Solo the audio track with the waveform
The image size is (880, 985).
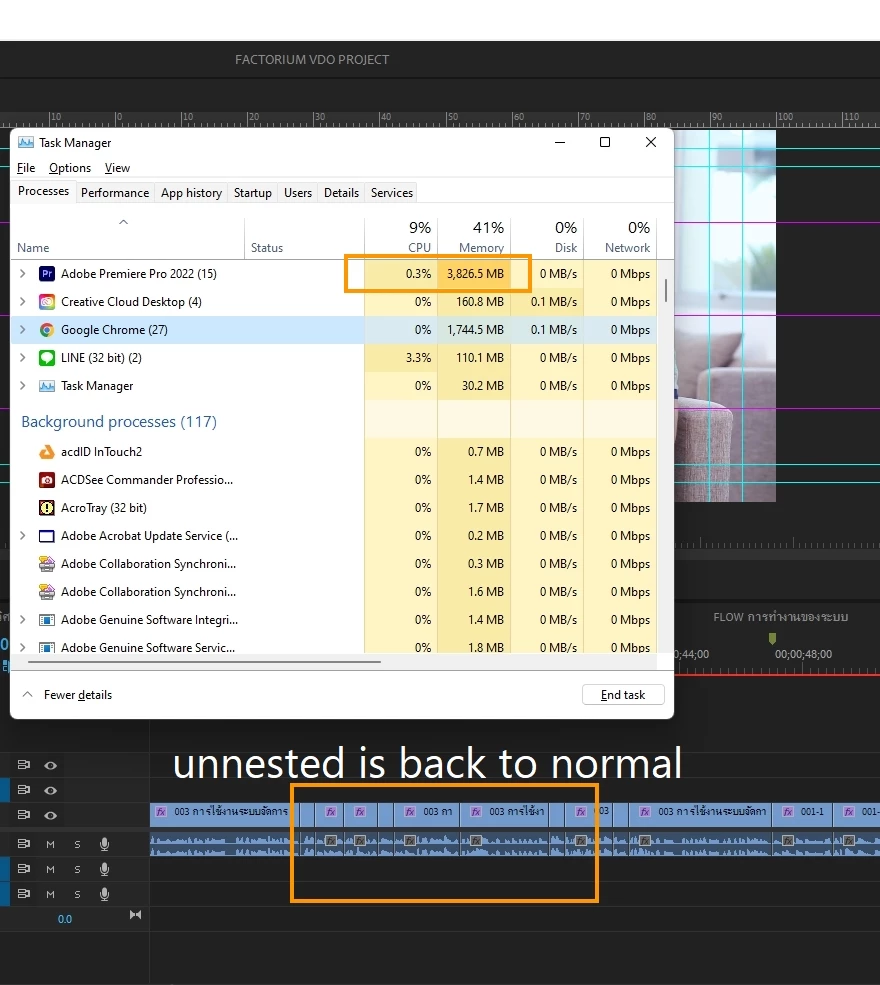(x=77, y=844)
